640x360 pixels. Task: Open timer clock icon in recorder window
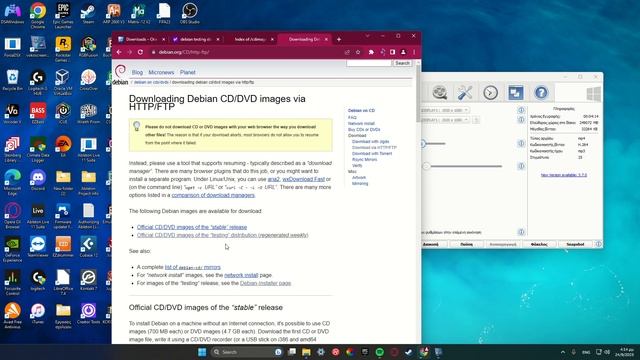click(490, 93)
